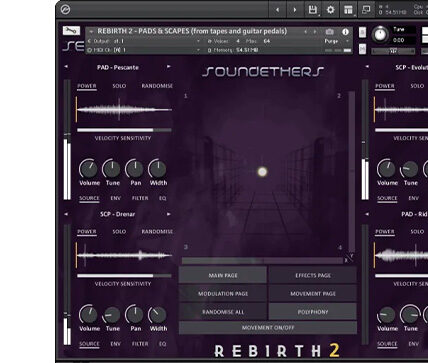
Task: Open ENV tab of PAD - Pescante
Action: [115, 198]
